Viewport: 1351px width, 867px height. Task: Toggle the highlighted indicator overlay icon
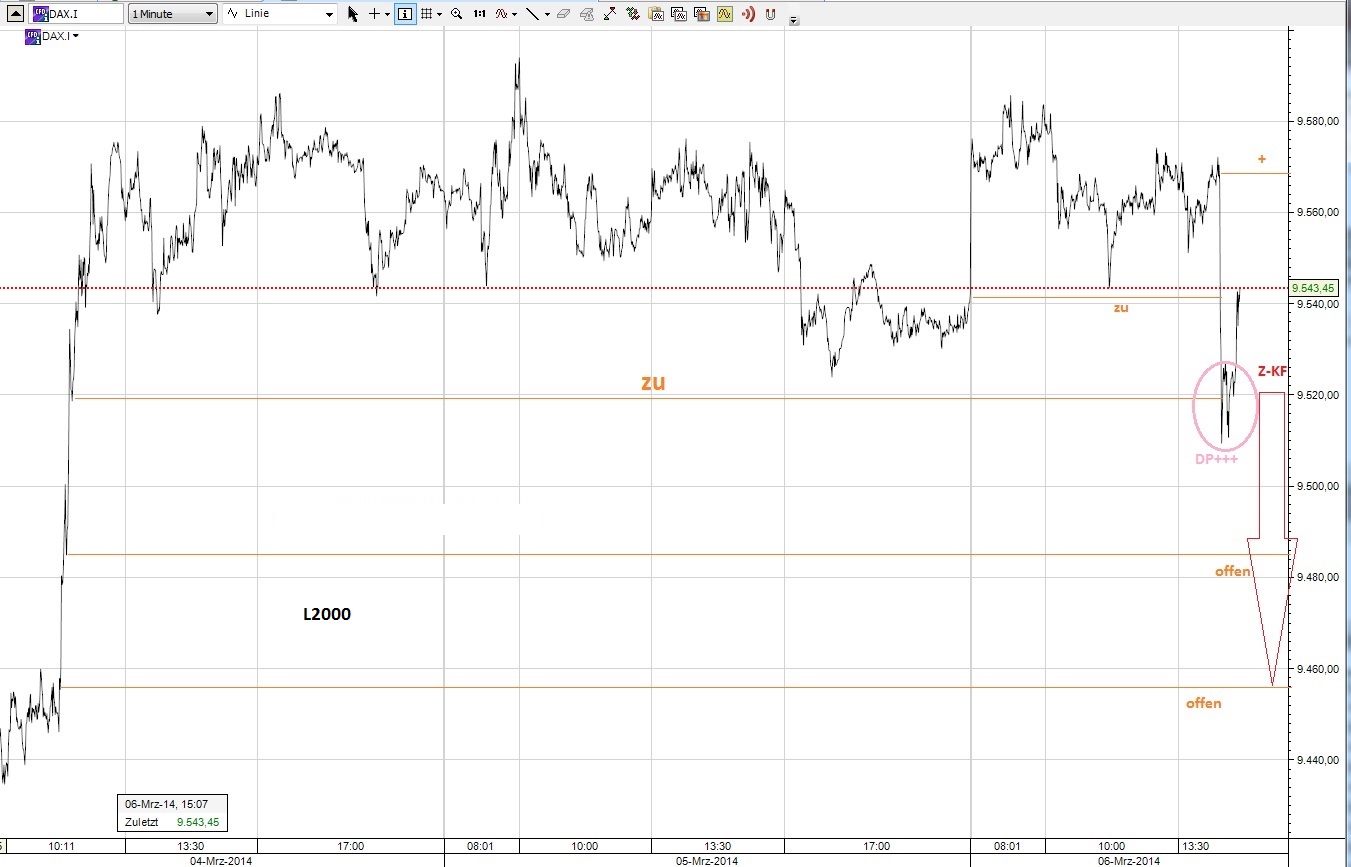click(724, 14)
